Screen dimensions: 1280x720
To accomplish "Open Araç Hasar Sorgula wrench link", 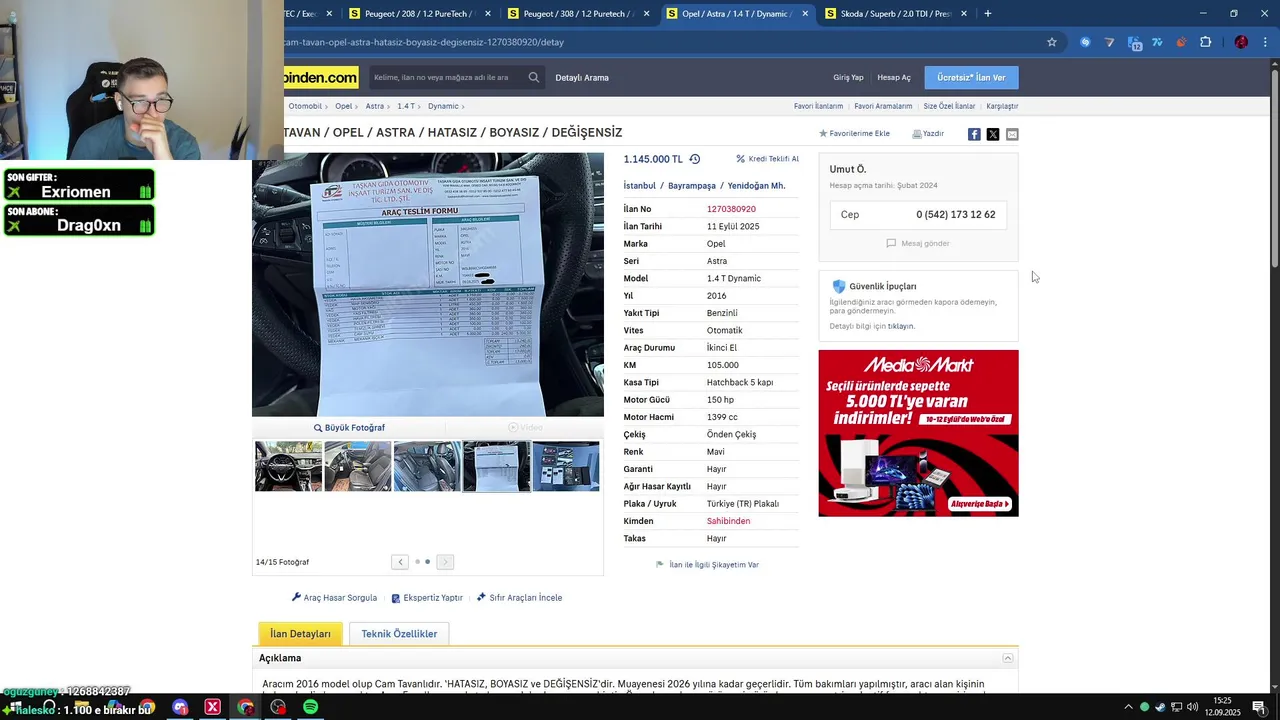I will pyautogui.click(x=334, y=598).
